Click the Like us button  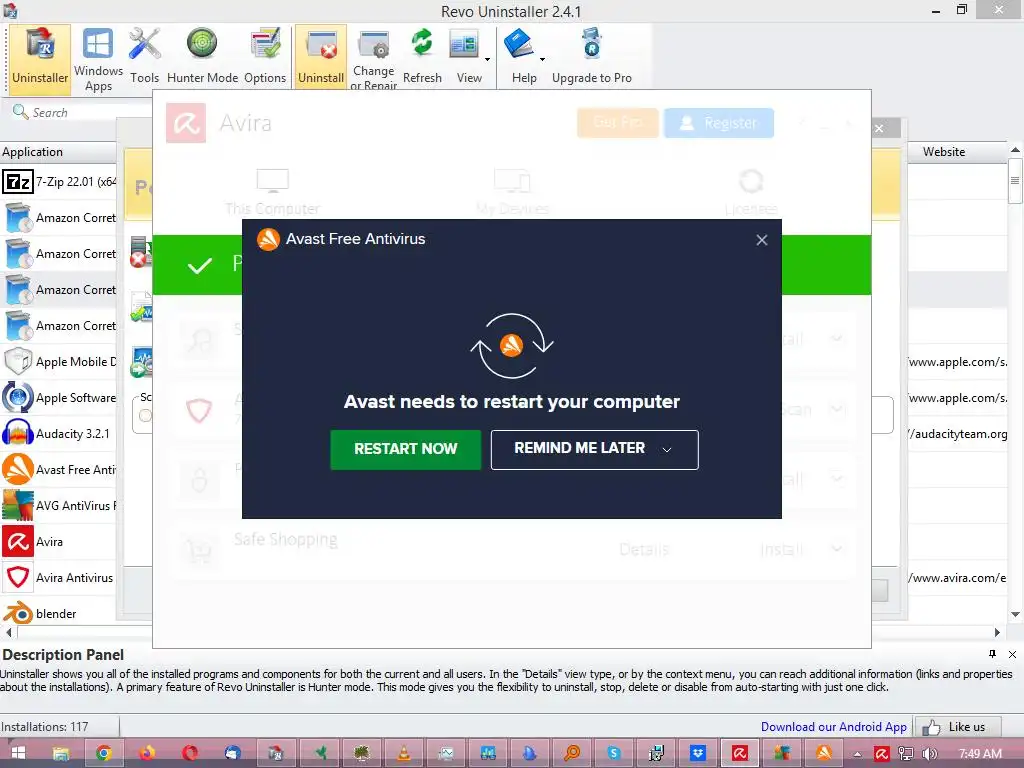[959, 727]
